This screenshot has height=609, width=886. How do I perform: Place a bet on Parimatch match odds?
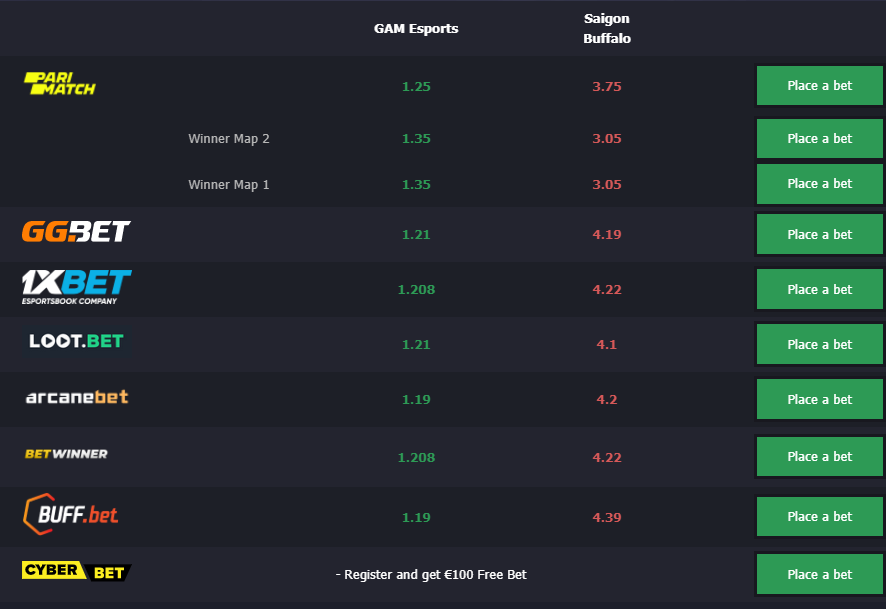819,85
